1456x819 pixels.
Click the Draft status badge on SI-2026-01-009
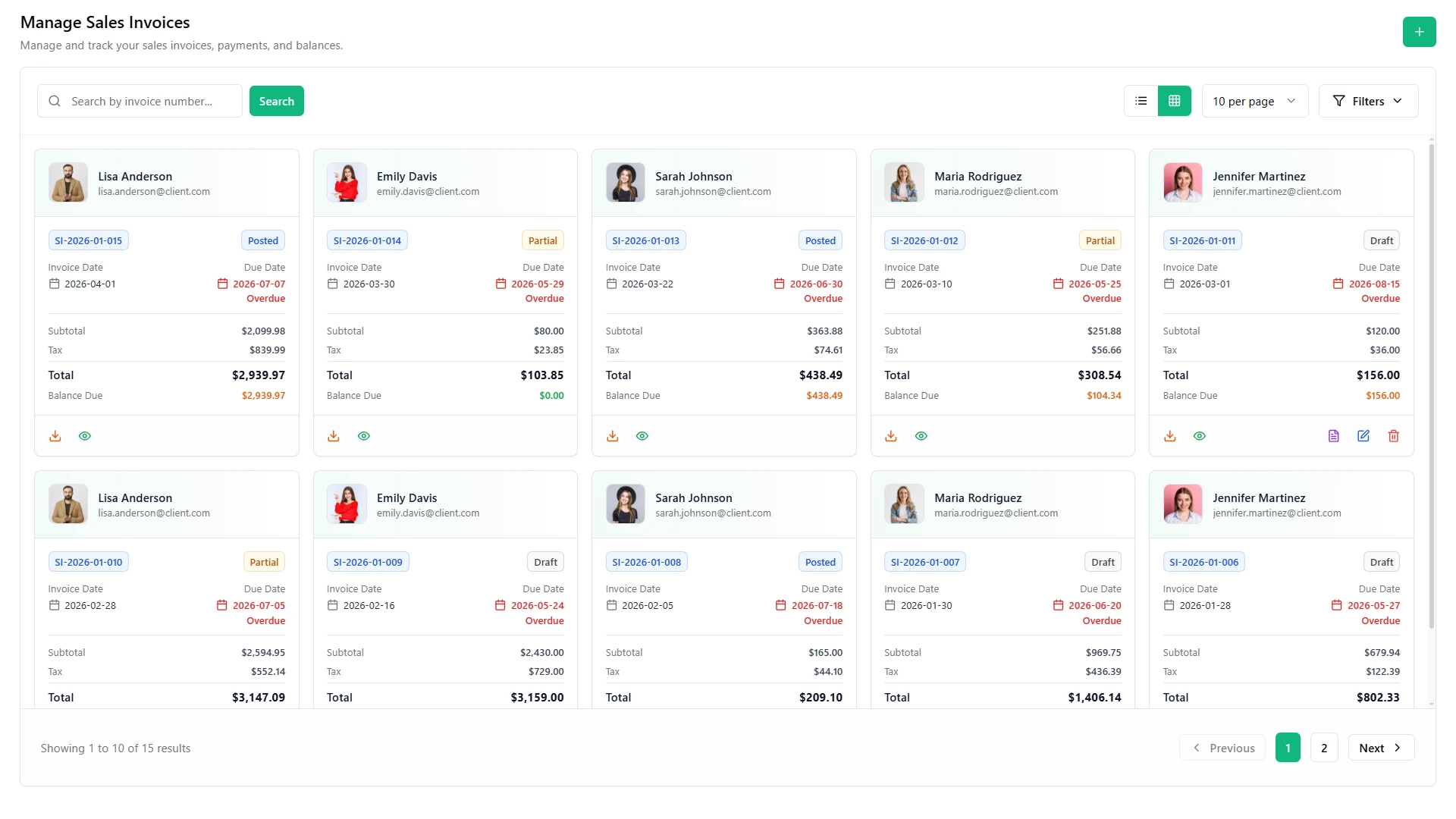545,562
